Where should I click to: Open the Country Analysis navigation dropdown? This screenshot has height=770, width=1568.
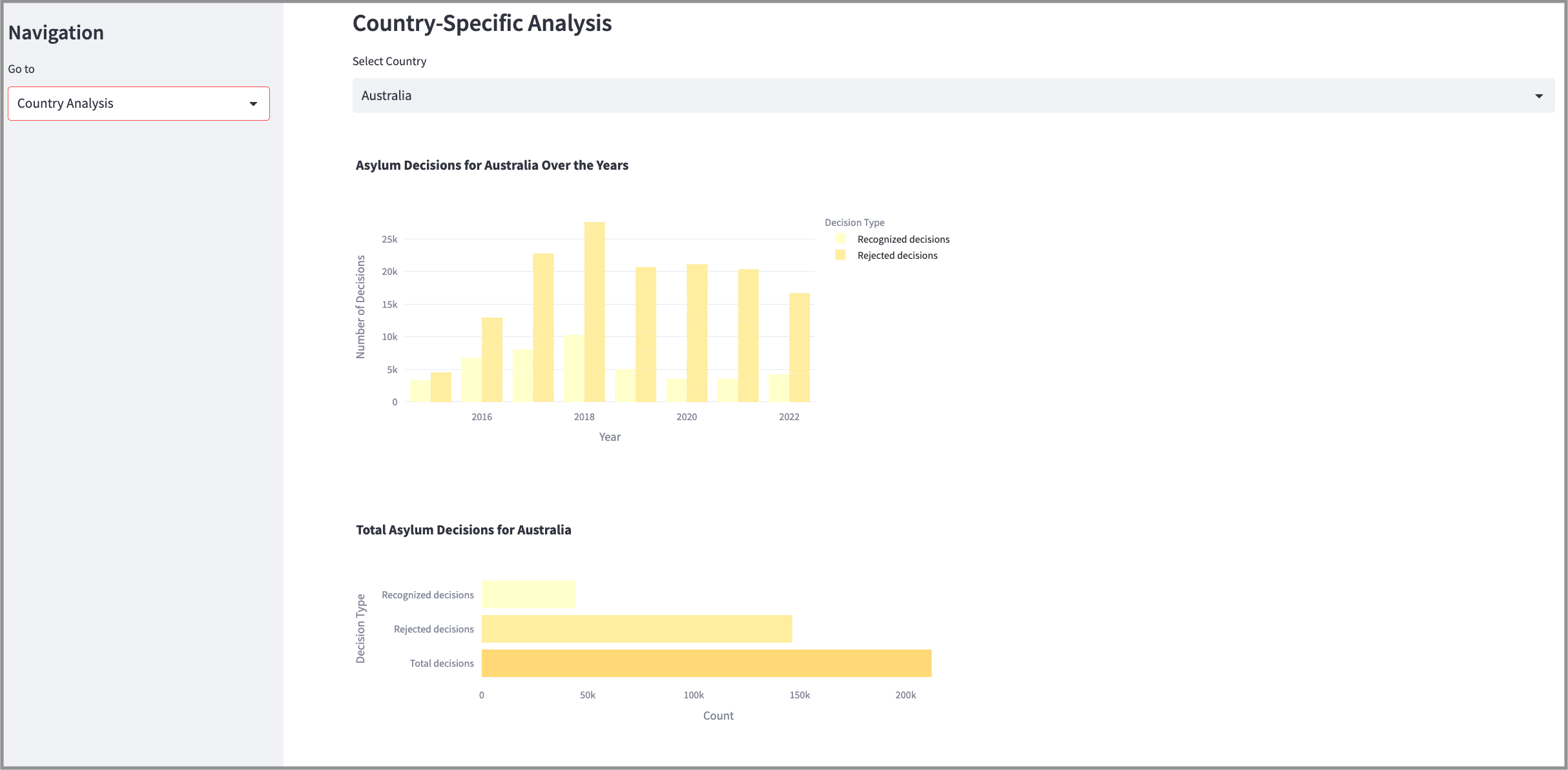pyautogui.click(x=138, y=103)
